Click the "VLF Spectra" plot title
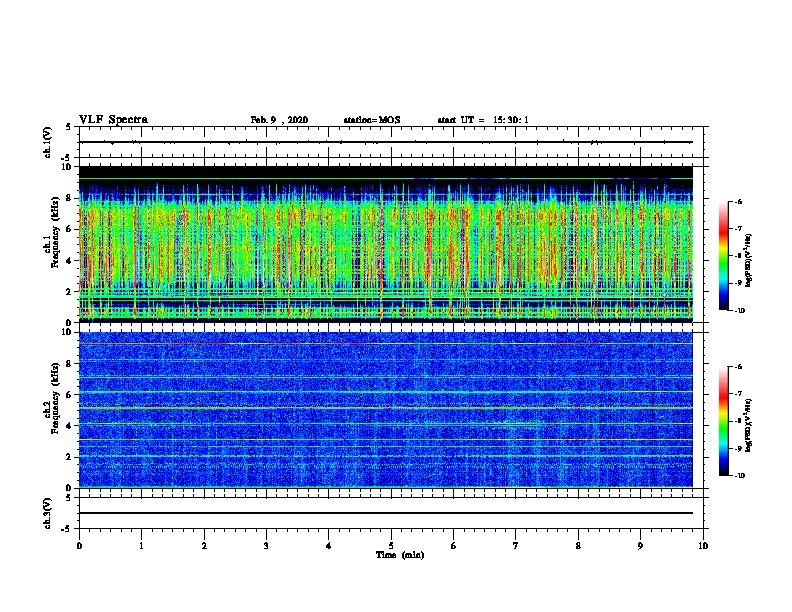The image size is (792, 612). (113, 120)
